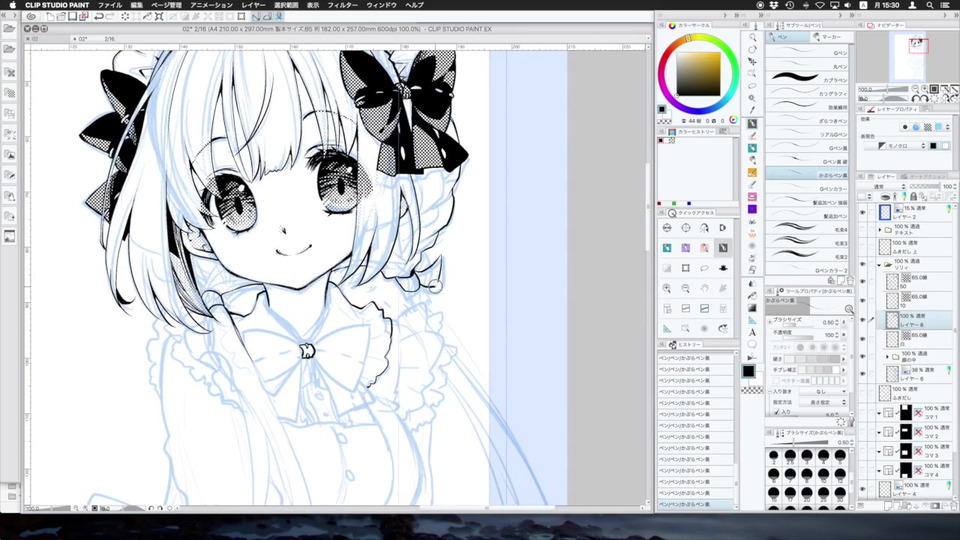Viewport: 960px width, 540px height.
Task: Expand the 顔の中 folder
Action: [887, 356]
